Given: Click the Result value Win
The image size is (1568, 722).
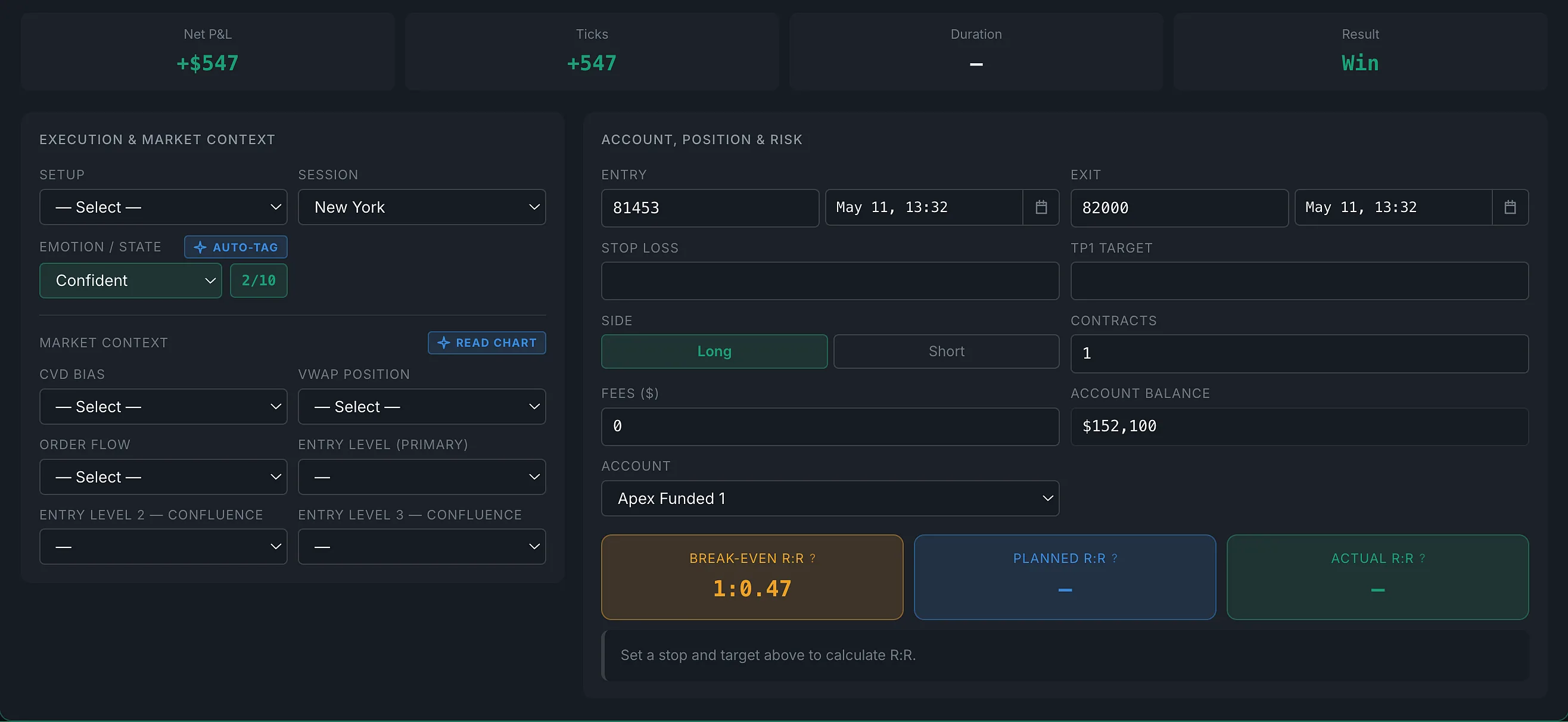Looking at the screenshot, I should coord(1360,63).
